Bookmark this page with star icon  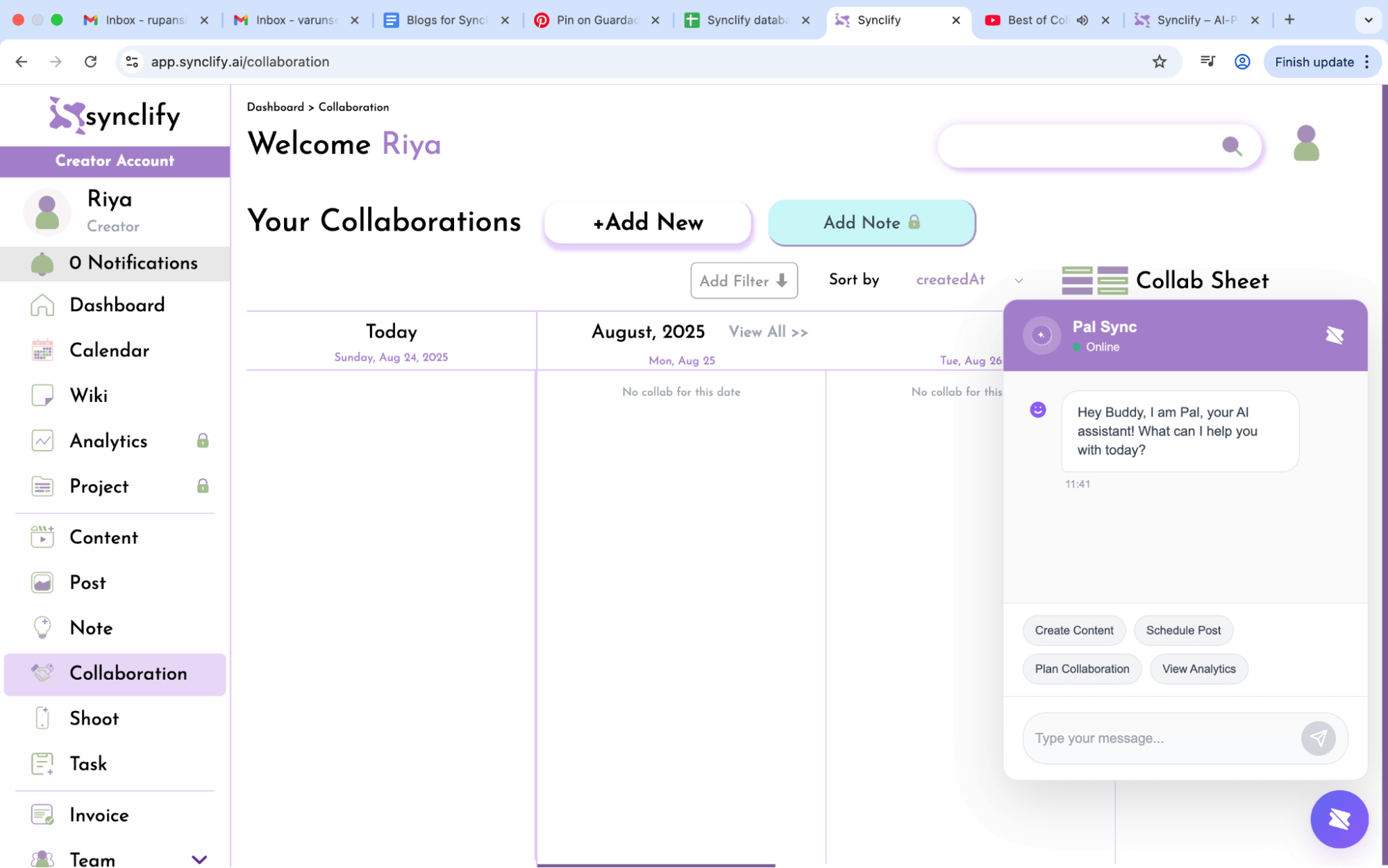[x=1159, y=62]
